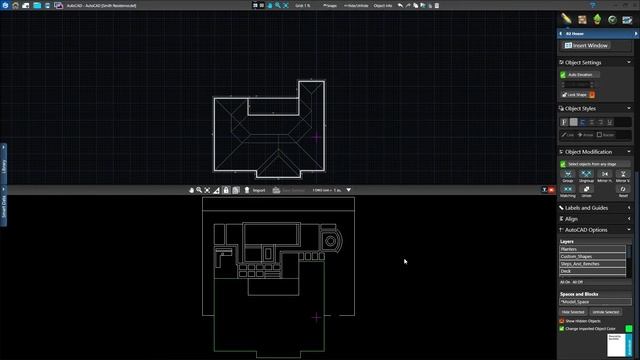640x360 pixels.
Task: Click the Hide Selected button
Action: pos(573,312)
